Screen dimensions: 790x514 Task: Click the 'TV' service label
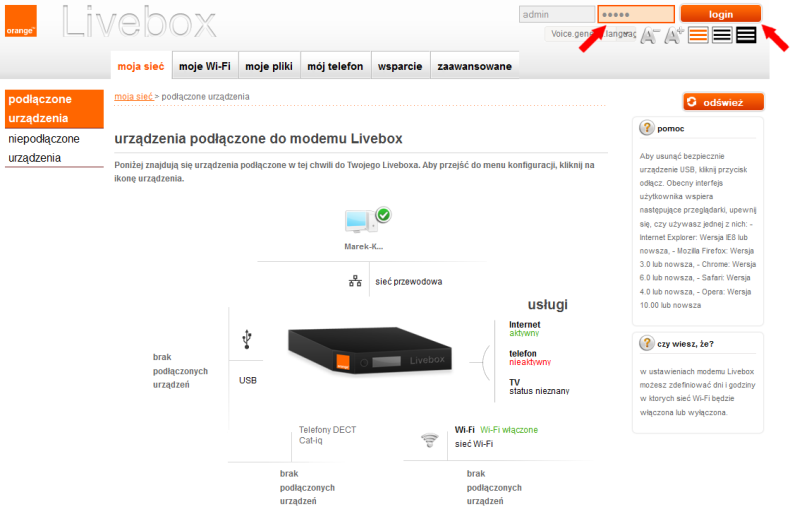tap(514, 382)
